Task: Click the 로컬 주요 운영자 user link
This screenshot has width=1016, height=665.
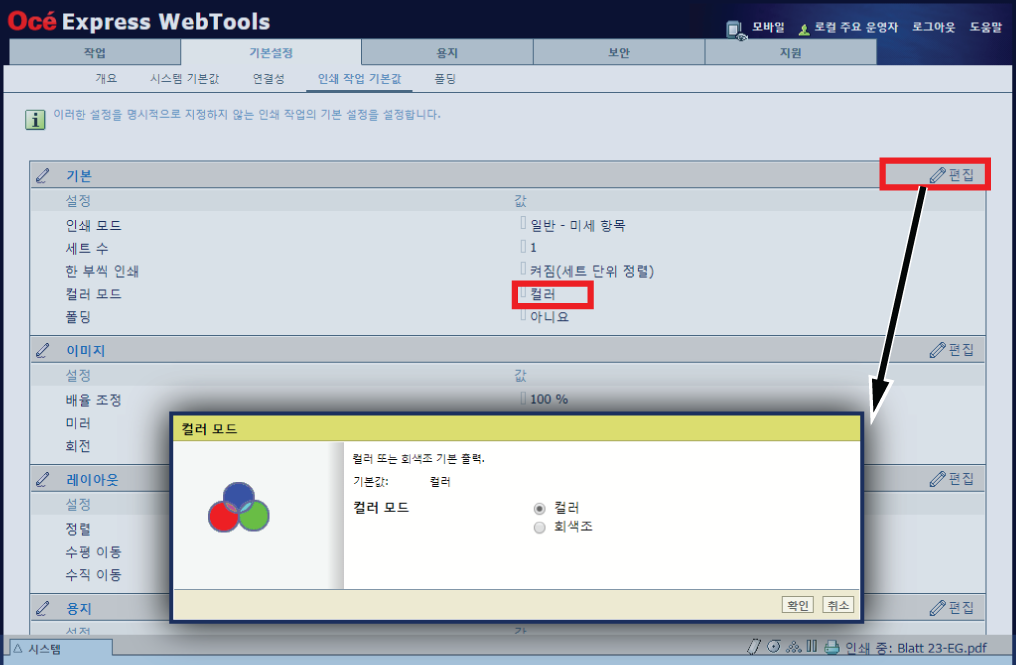Action: [x=856, y=27]
